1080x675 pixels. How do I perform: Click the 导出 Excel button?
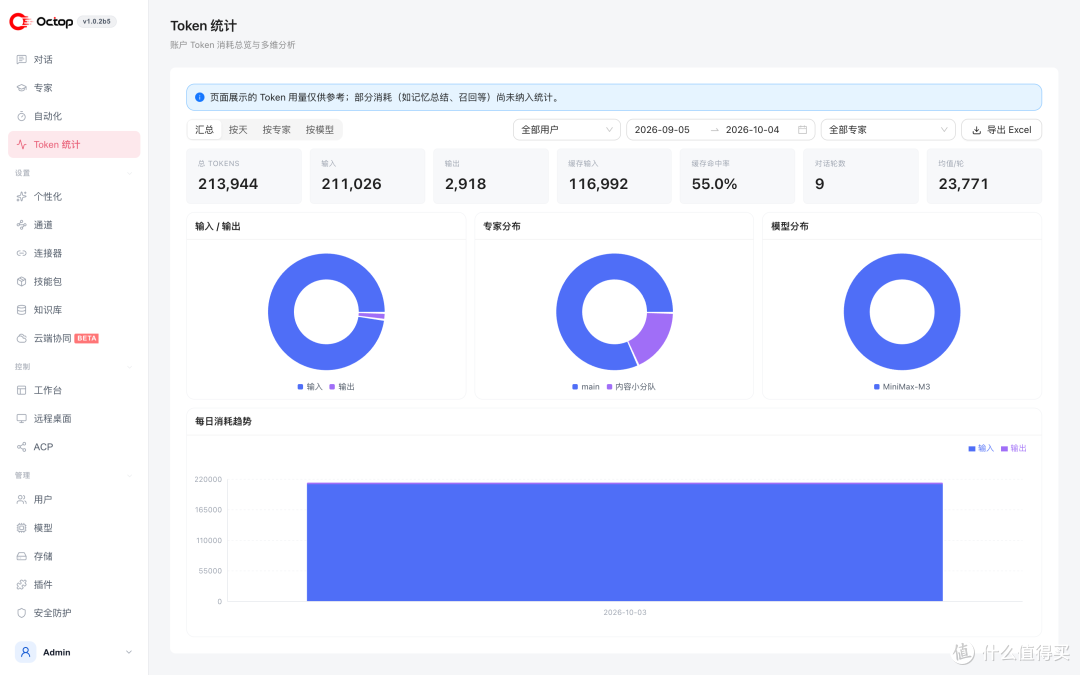pos(1001,129)
